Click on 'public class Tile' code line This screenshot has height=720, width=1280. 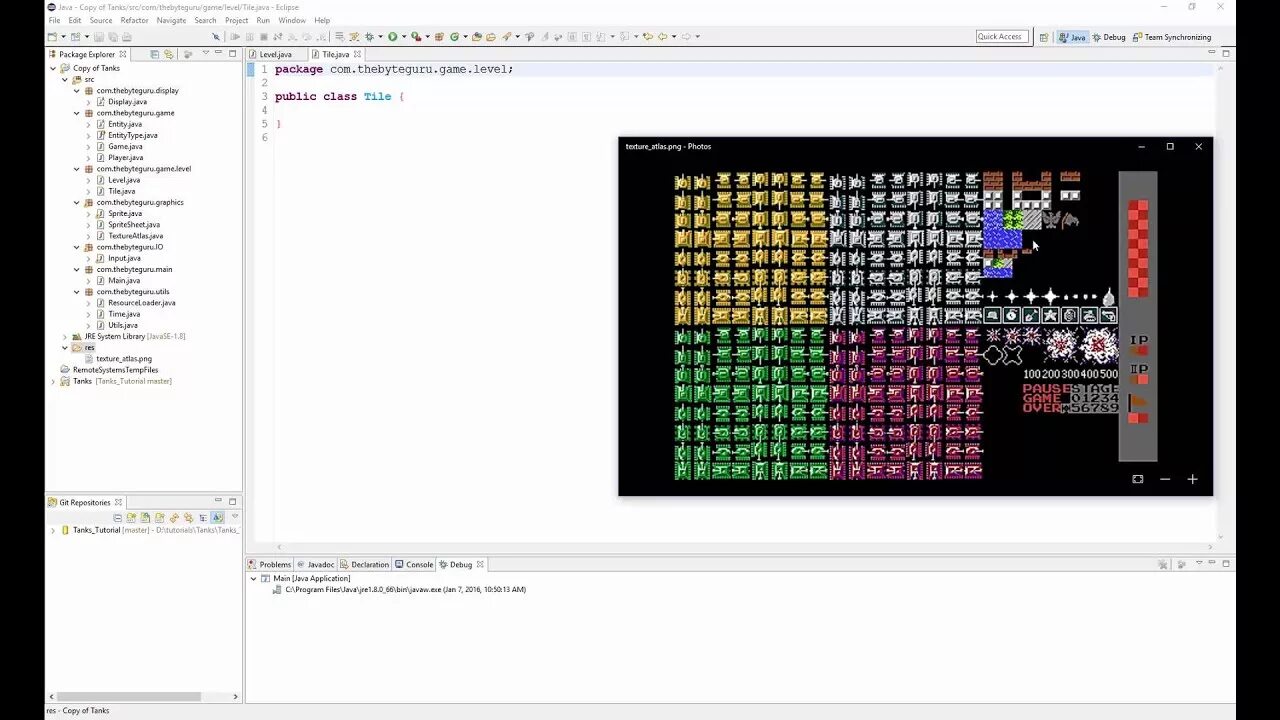(339, 96)
